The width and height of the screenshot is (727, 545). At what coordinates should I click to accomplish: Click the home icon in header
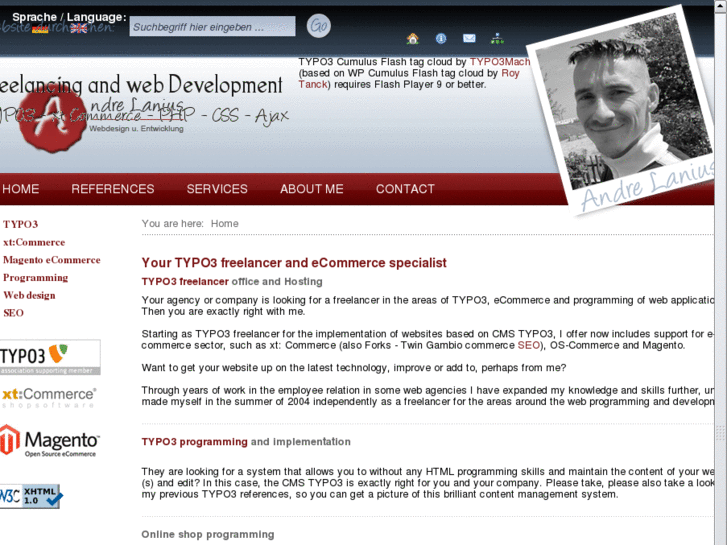click(413, 38)
